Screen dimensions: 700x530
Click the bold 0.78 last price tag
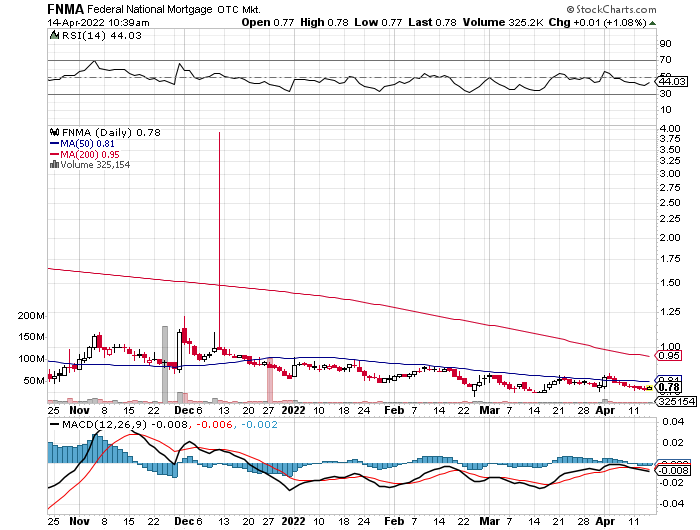point(668,387)
